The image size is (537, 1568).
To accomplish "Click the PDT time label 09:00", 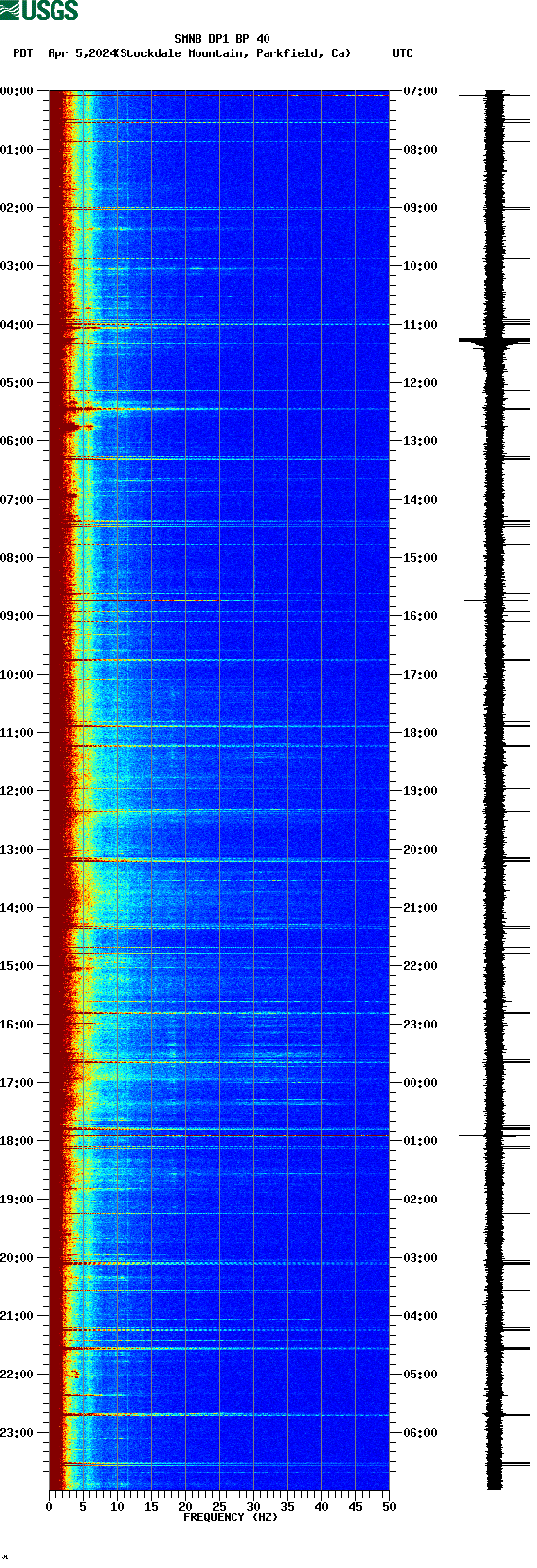I will pos(18,616).
